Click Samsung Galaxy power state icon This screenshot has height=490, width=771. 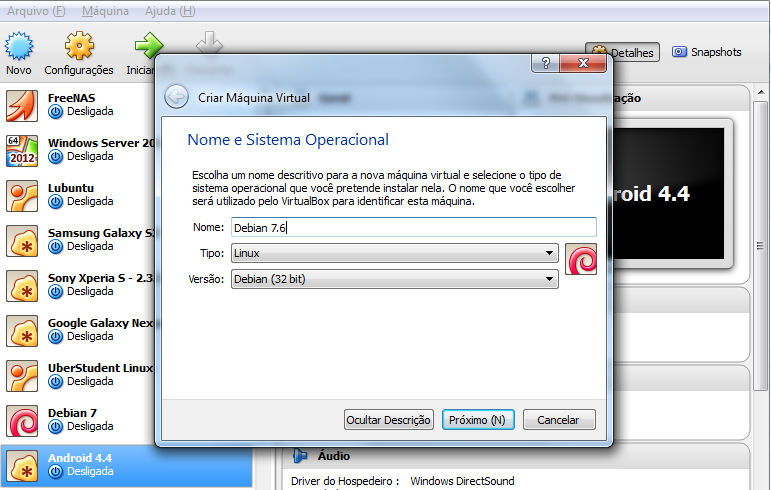click(56, 247)
